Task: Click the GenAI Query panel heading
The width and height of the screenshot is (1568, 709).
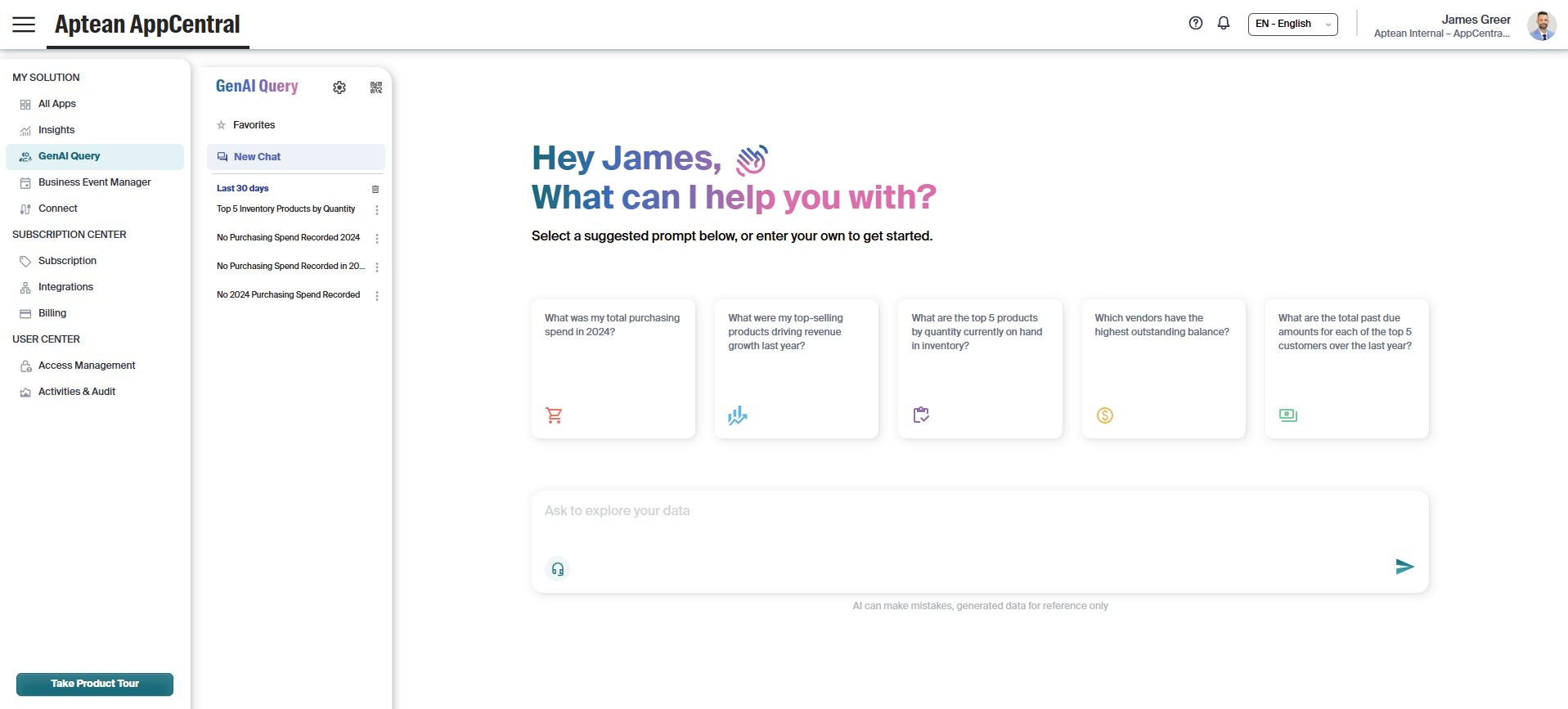Action: [x=257, y=86]
